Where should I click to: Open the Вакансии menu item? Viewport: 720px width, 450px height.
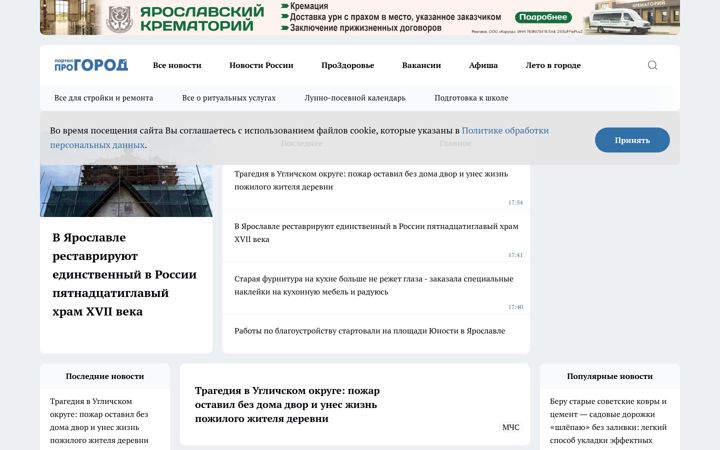[422, 65]
